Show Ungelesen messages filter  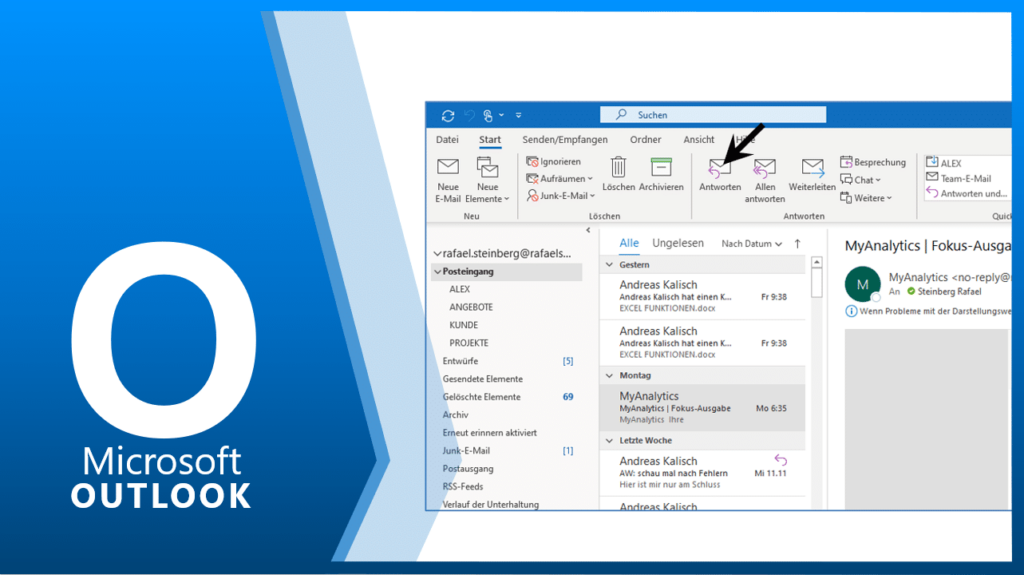[678, 243]
